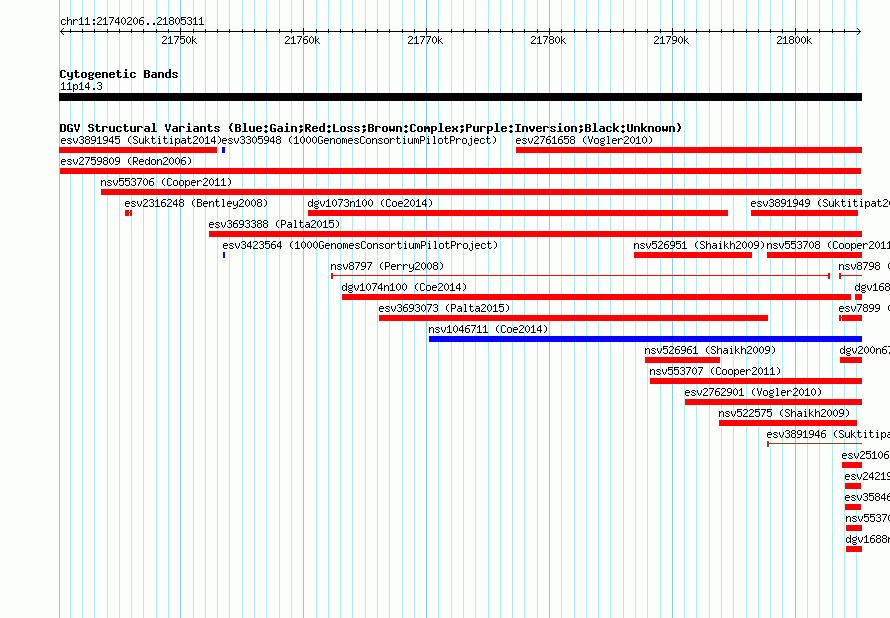Select the nsv553706 (Cooper2011) label
The image size is (890, 618).
point(166,182)
